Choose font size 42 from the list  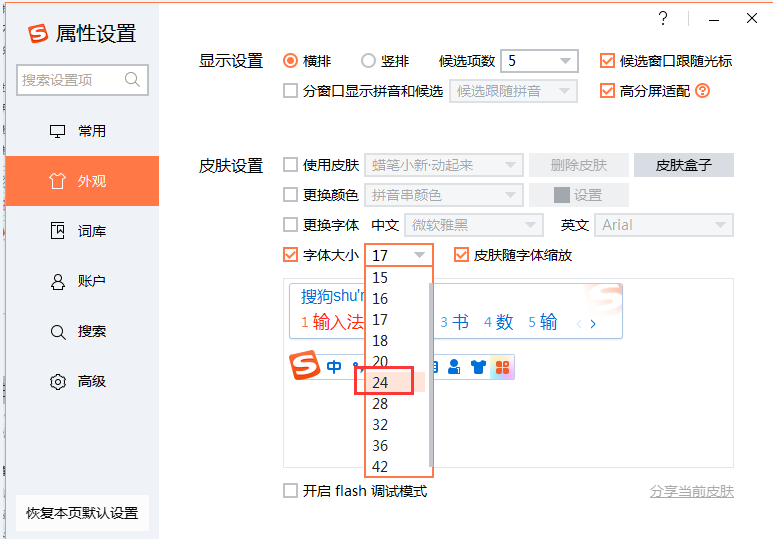tap(397, 467)
